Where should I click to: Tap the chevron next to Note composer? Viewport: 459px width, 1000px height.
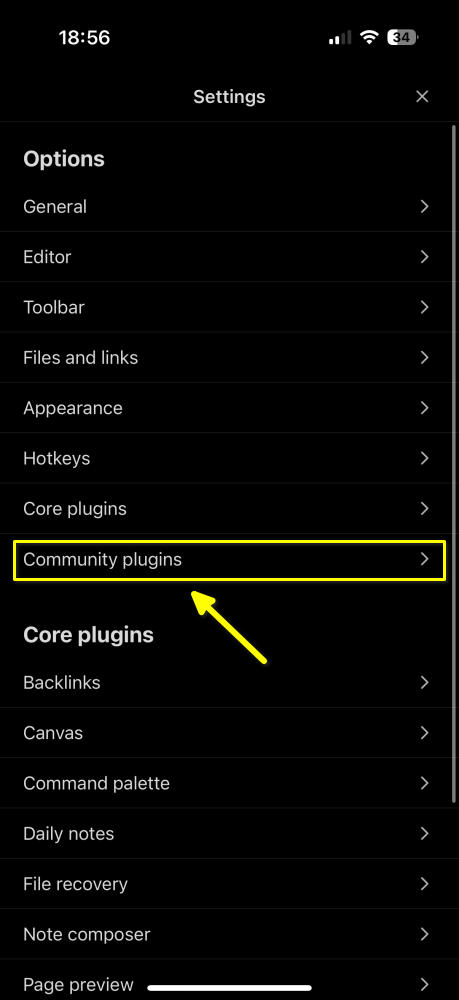tap(425, 934)
